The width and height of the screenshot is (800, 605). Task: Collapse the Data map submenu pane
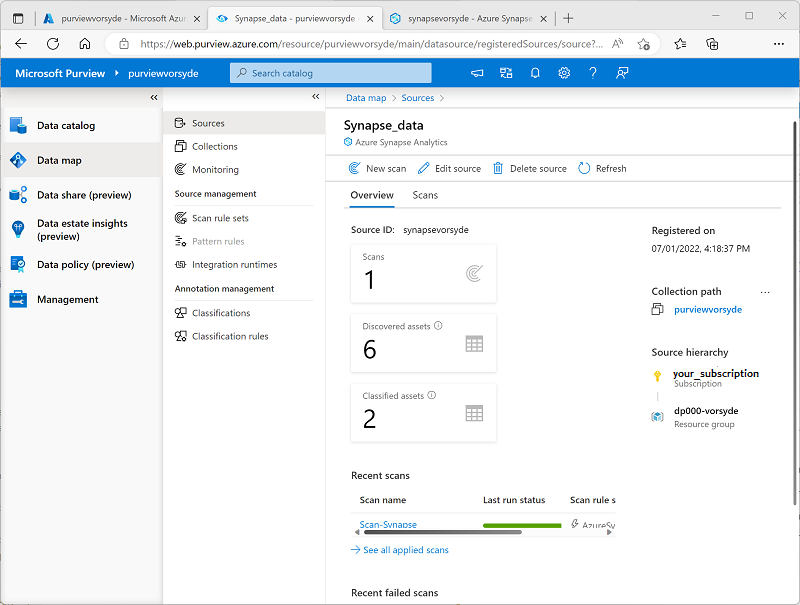tap(316, 96)
